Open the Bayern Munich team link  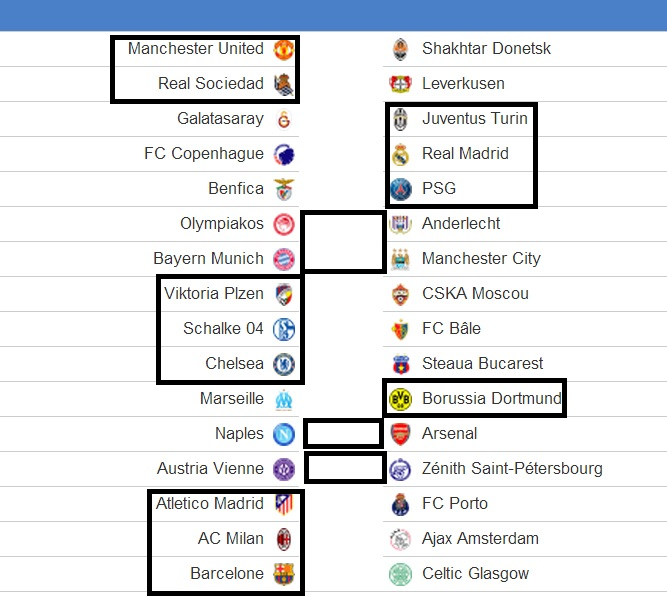click(x=208, y=259)
